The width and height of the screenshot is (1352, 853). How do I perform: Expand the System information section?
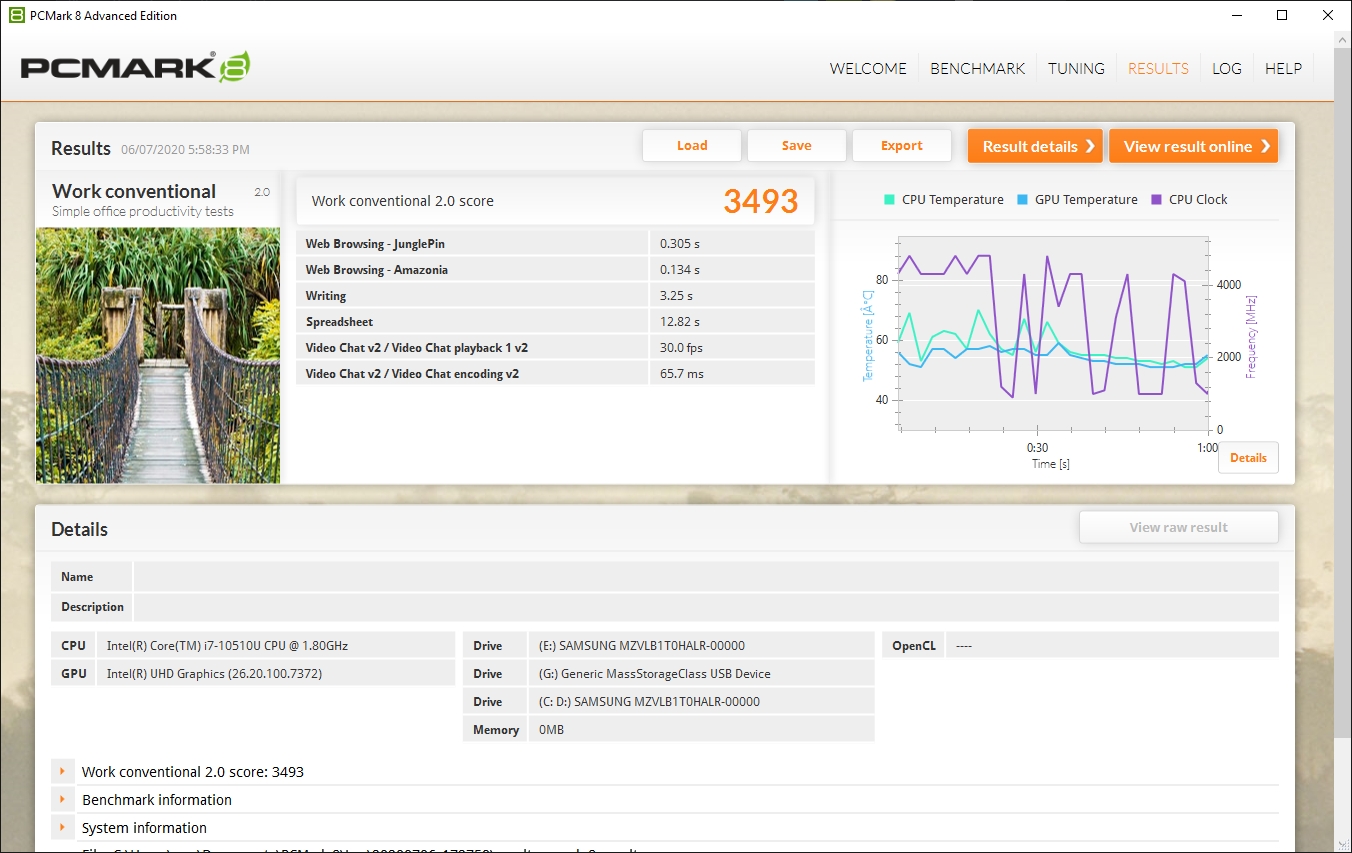tap(62, 828)
